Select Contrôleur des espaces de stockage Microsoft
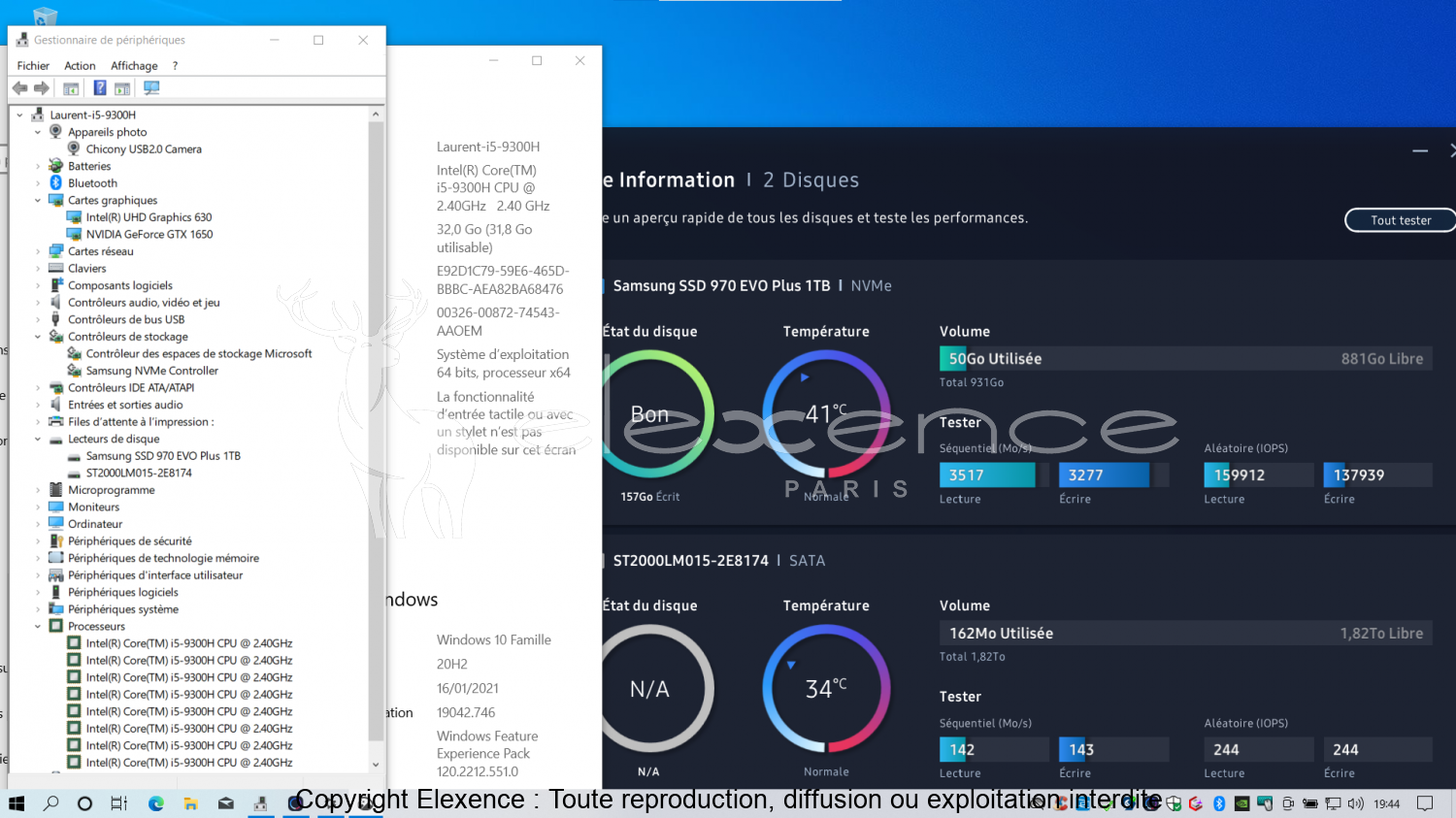Image resolution: width=1456 pixels, height=818 pixels. click(x=199, y=354)
